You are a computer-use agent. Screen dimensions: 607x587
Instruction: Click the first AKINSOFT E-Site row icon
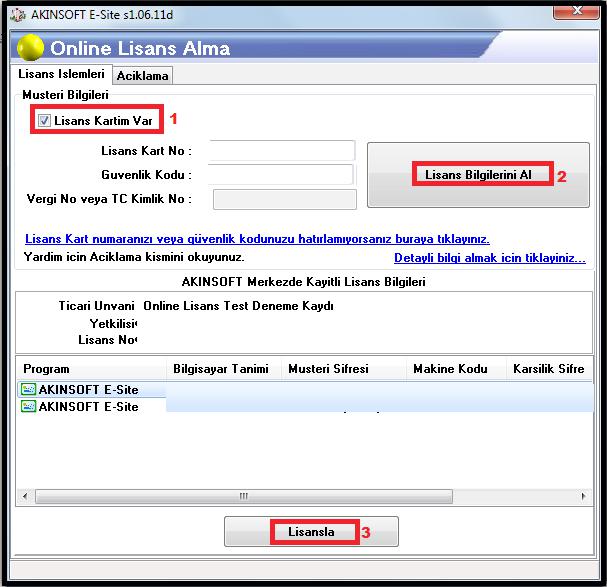coord(28,389)
